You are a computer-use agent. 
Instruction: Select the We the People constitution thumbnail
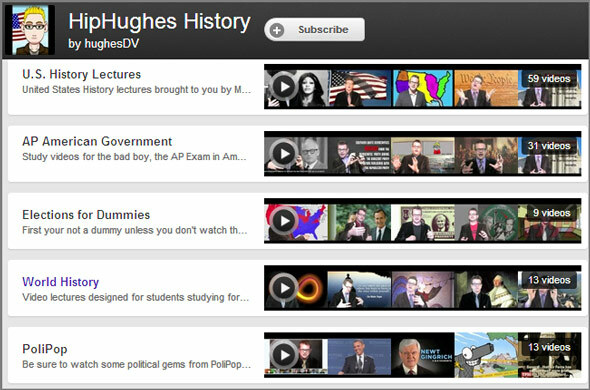486,88
